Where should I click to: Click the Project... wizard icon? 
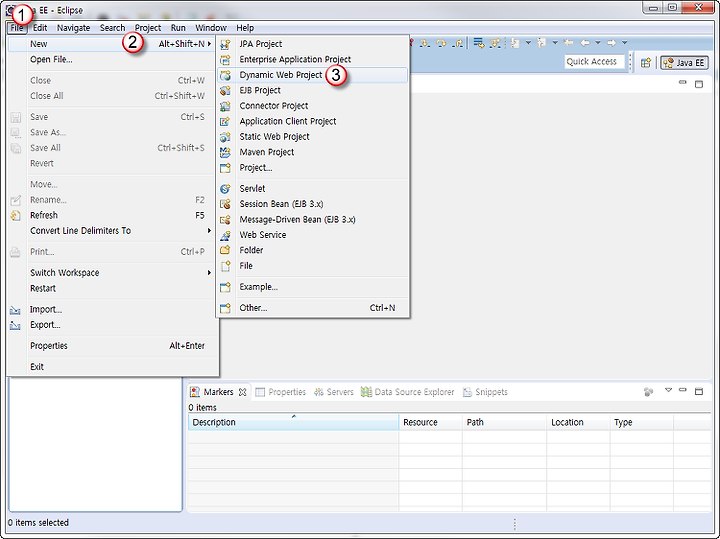coord(225,168)
